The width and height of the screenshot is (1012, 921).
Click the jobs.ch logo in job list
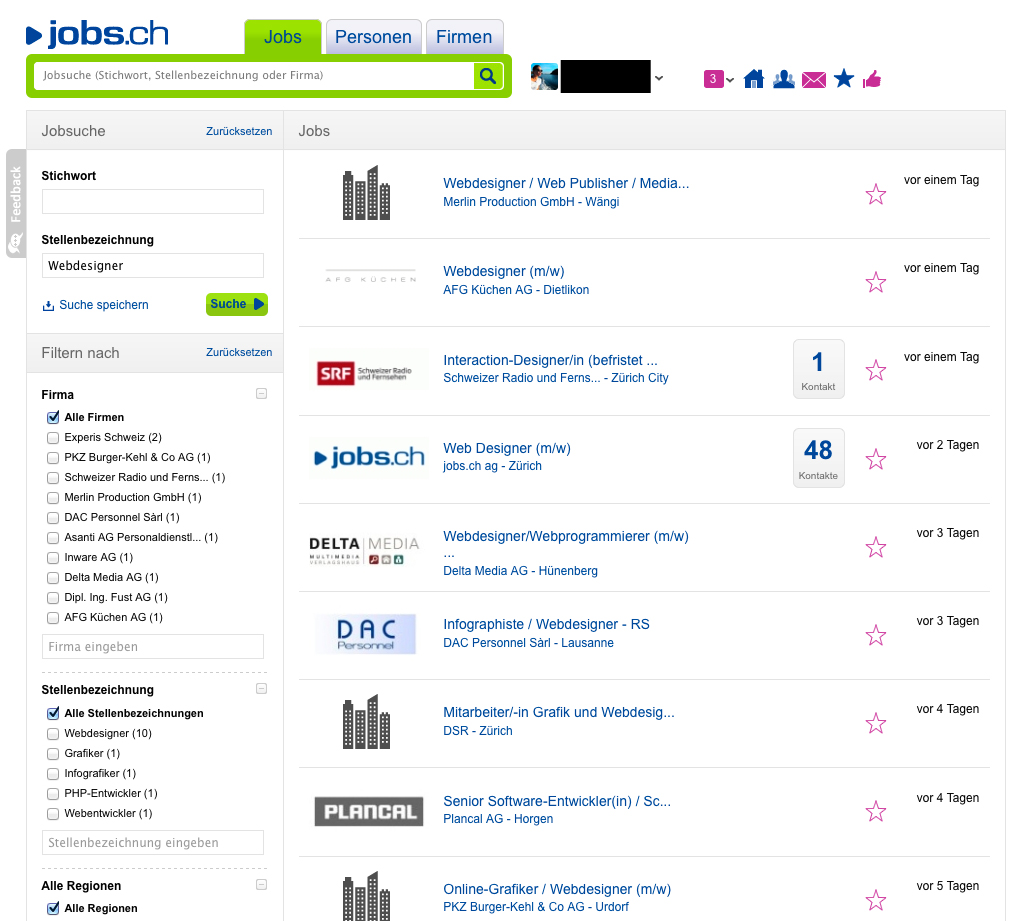coord(369,457)
